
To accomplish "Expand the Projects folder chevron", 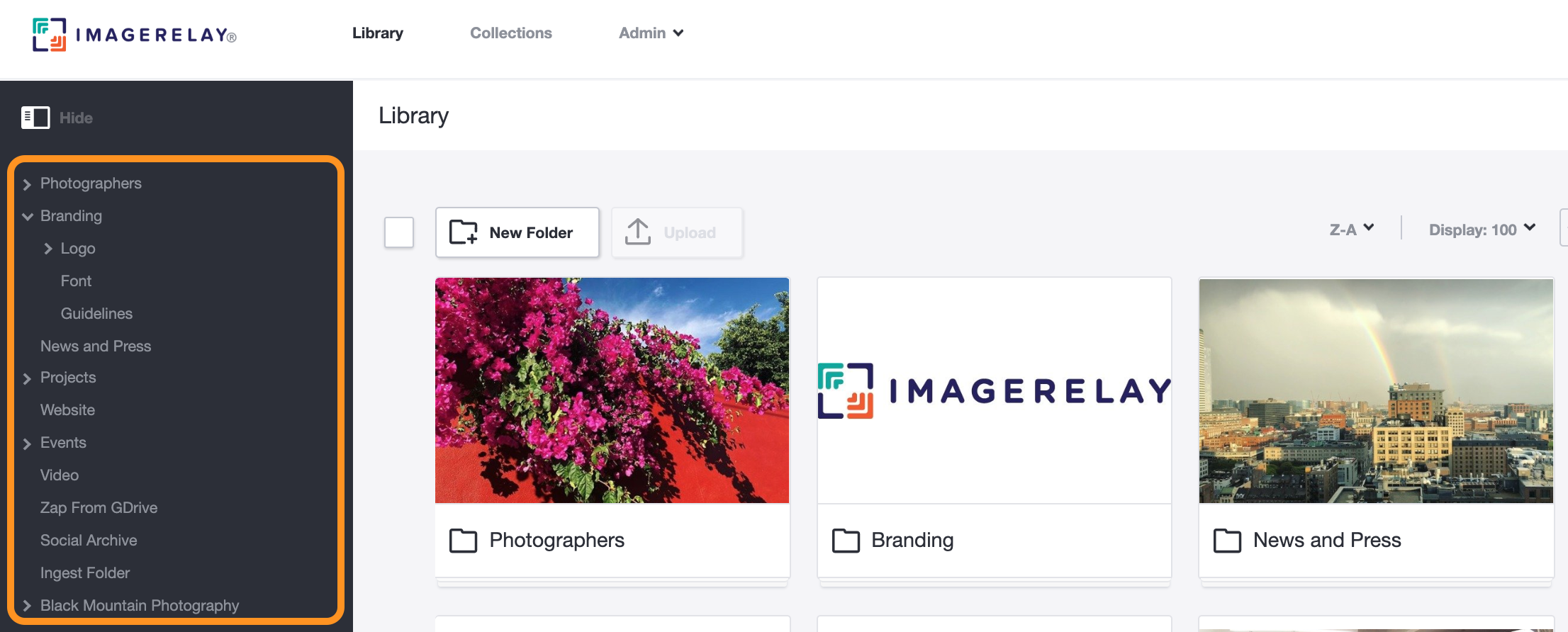I will [x=27, y=378].
